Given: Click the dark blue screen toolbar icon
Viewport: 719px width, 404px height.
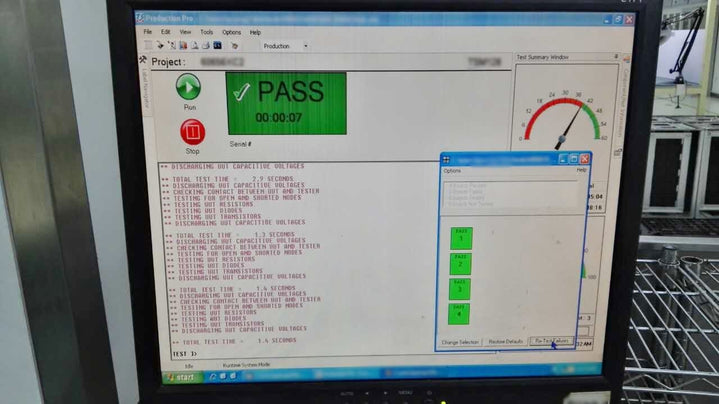Looking at the screenshot, I should point(217,45).
